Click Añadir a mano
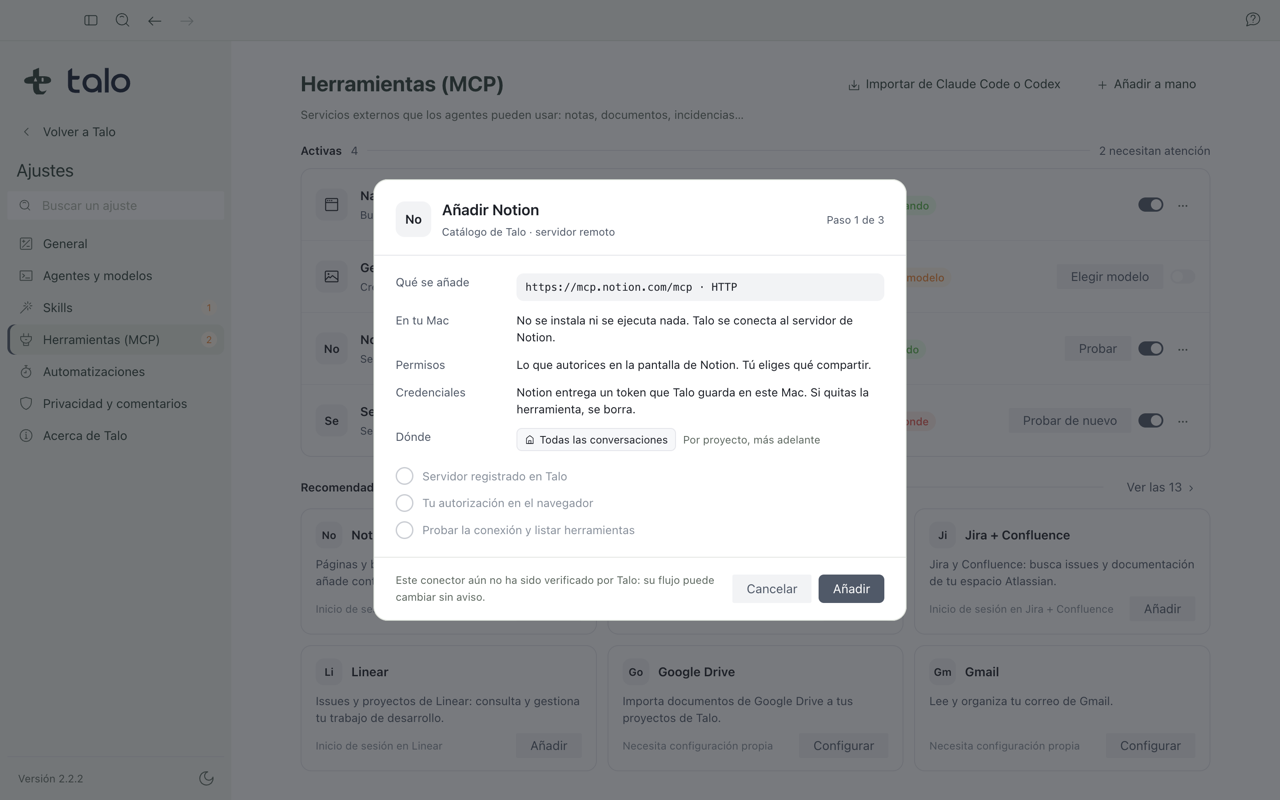The image size is (1280, 800). click(x=1146, y=84)
